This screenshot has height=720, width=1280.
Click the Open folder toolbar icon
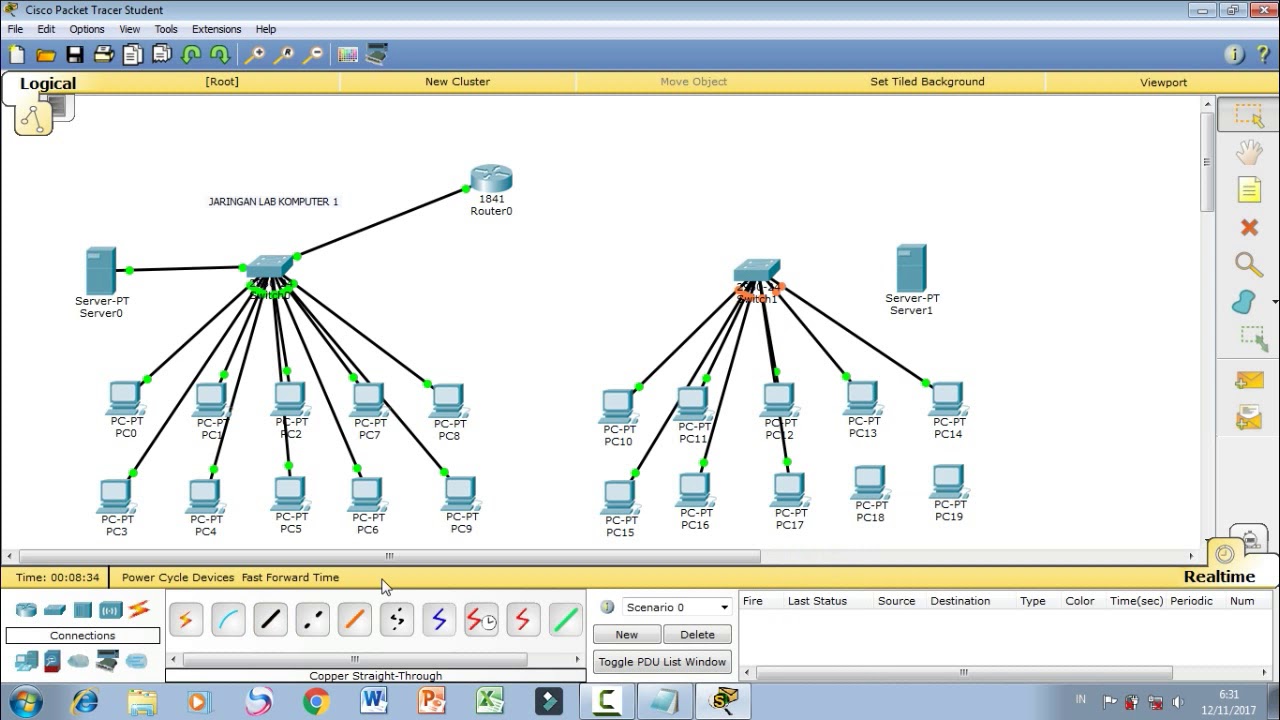tap(45, 55)
